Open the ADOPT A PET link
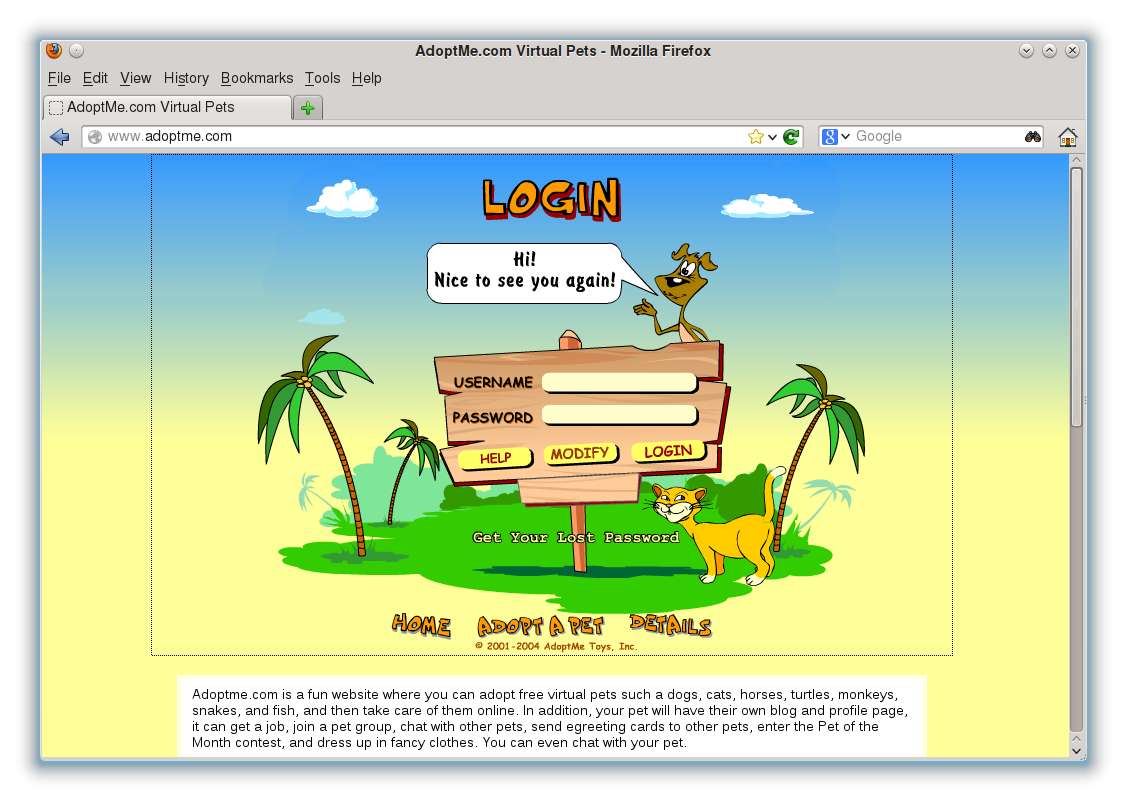 (x=540, y=626)
